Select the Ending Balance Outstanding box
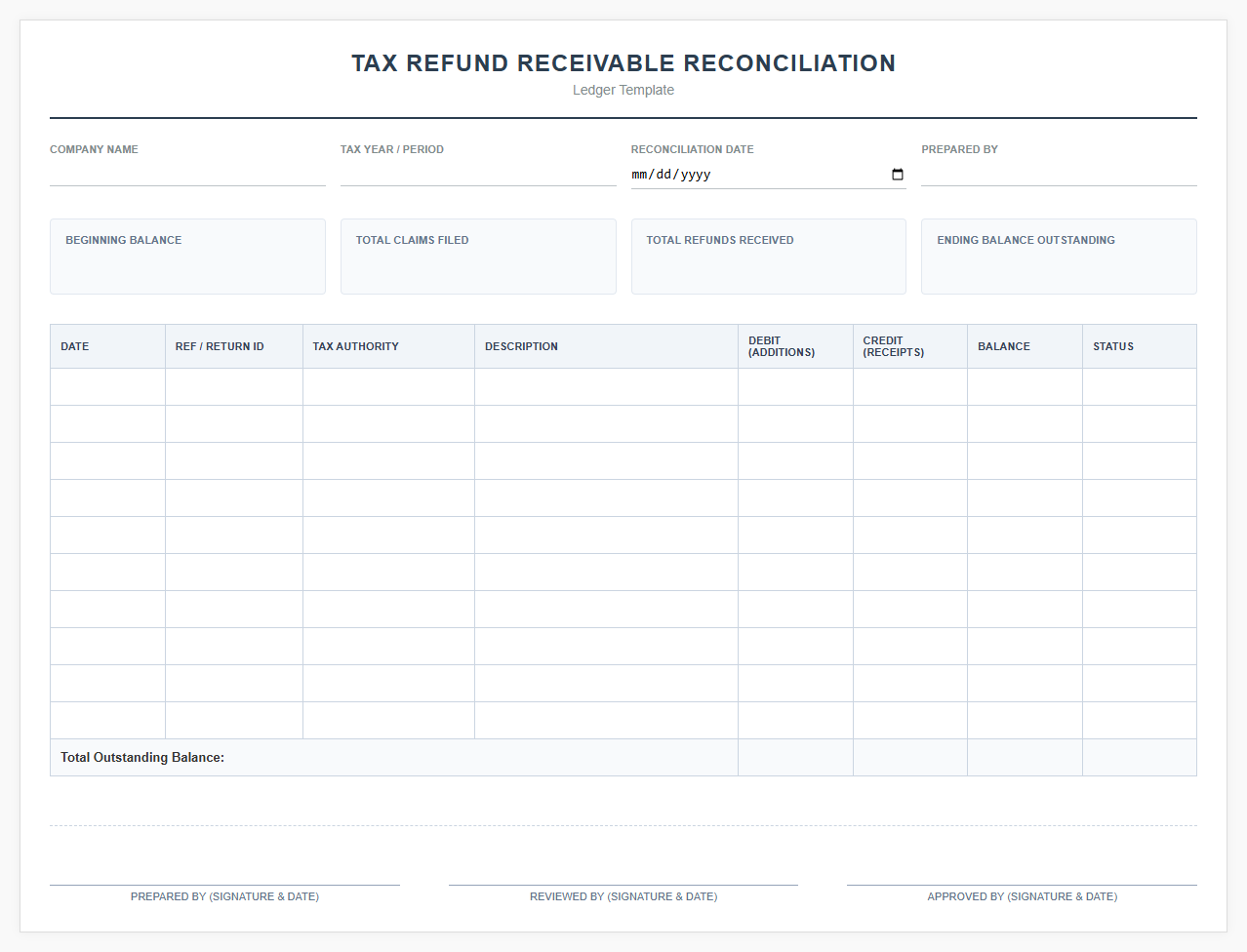 click(1059, 257)
